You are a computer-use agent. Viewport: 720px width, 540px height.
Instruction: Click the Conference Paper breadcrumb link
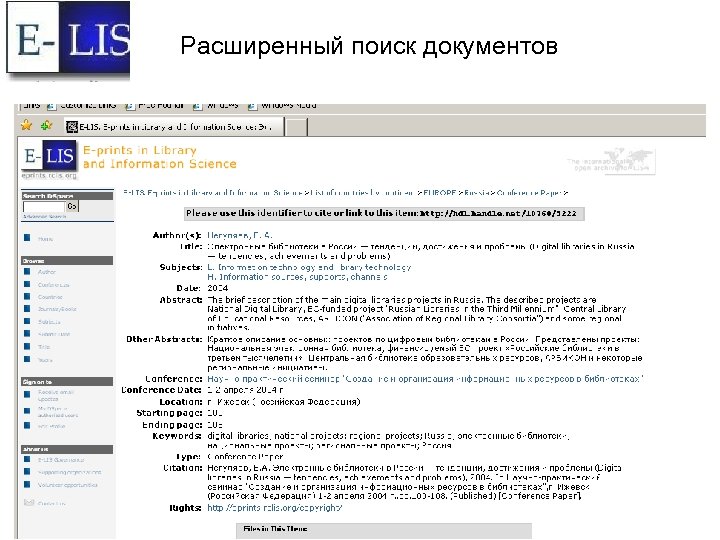pyautogui.click(x=529, y=193)
